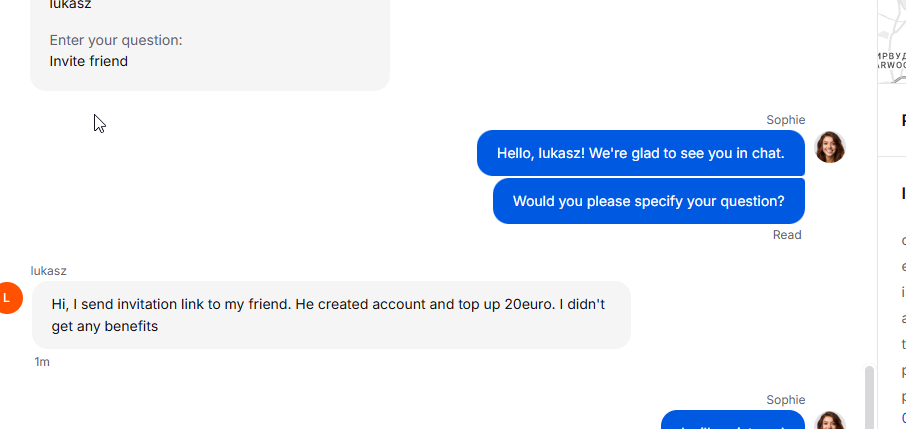
Task: Click the second bold heading in the right panel
Action: click(904, 193)
